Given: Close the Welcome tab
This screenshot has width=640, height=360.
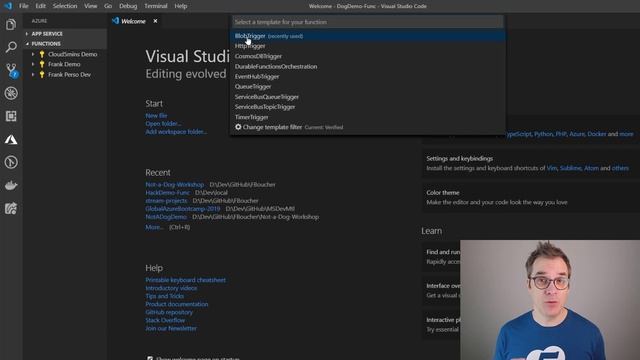Looking at the screenshot, I should pos(155,21).
